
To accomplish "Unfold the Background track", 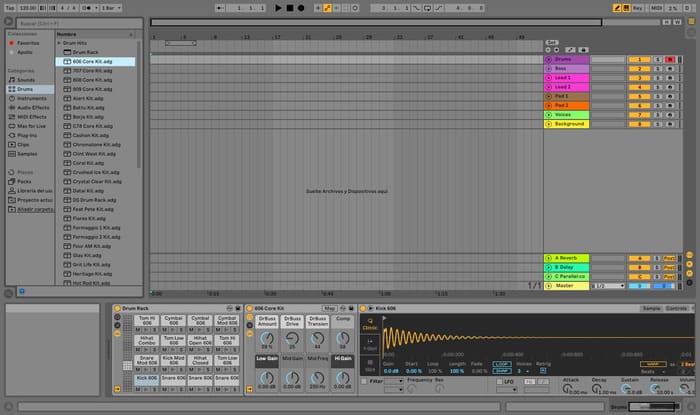I will (549, 124).
